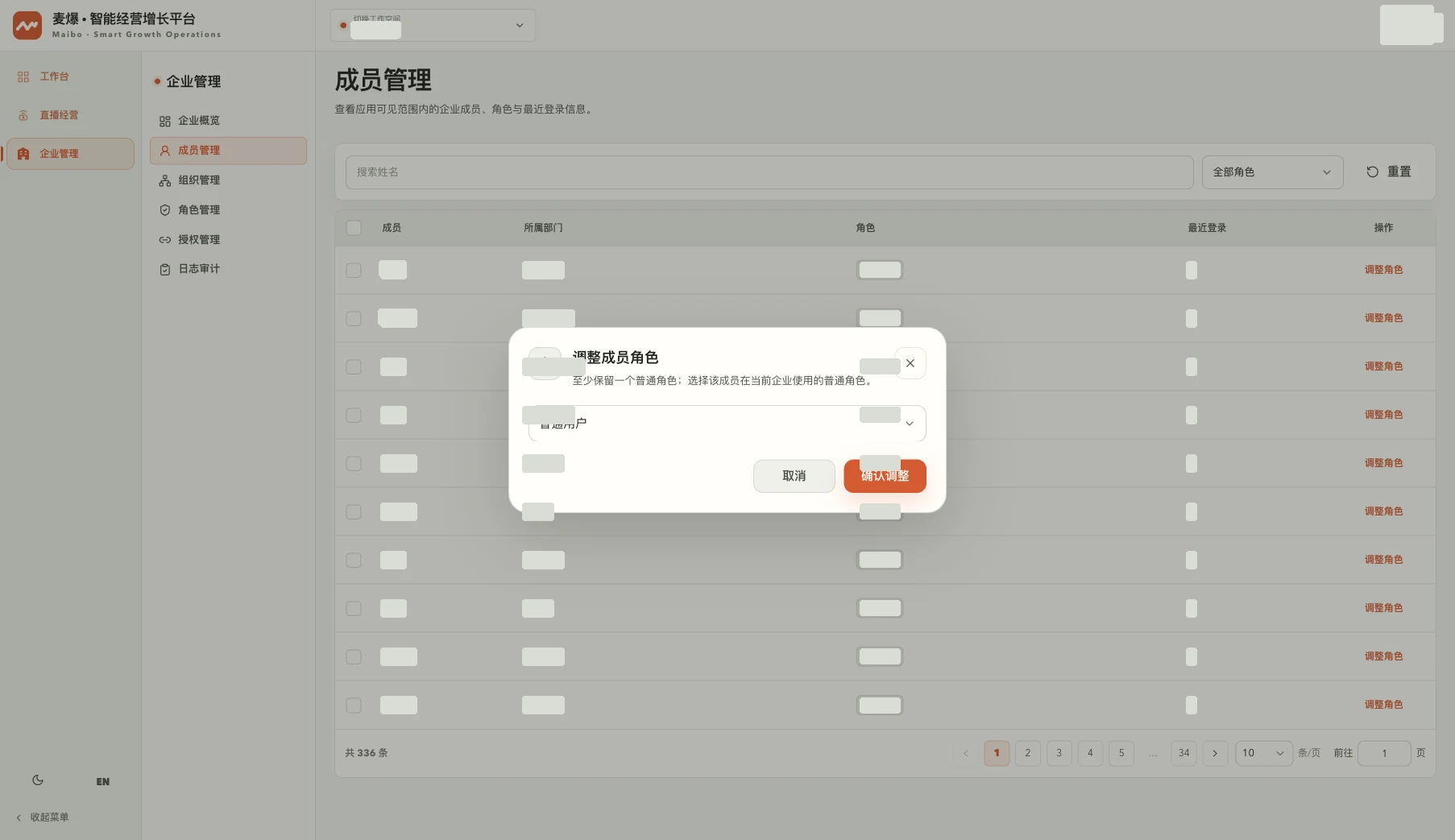
Task: Click the 成员 column header
Action: click(x=392, y=228)
